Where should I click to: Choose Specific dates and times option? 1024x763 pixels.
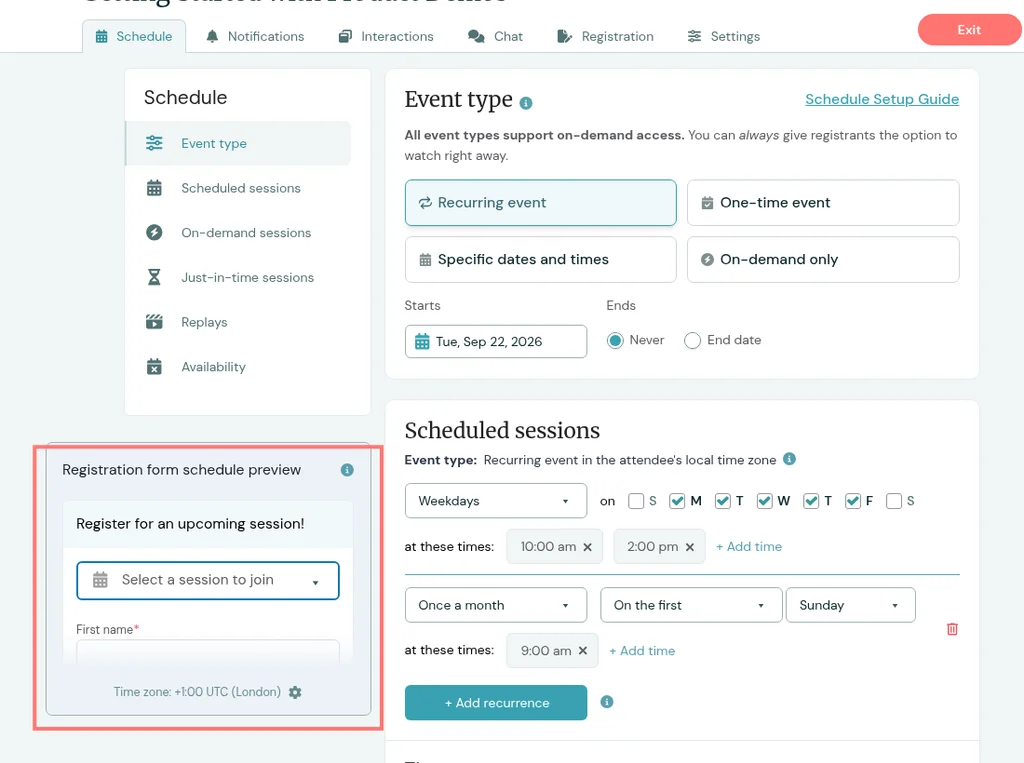(541, 259)
